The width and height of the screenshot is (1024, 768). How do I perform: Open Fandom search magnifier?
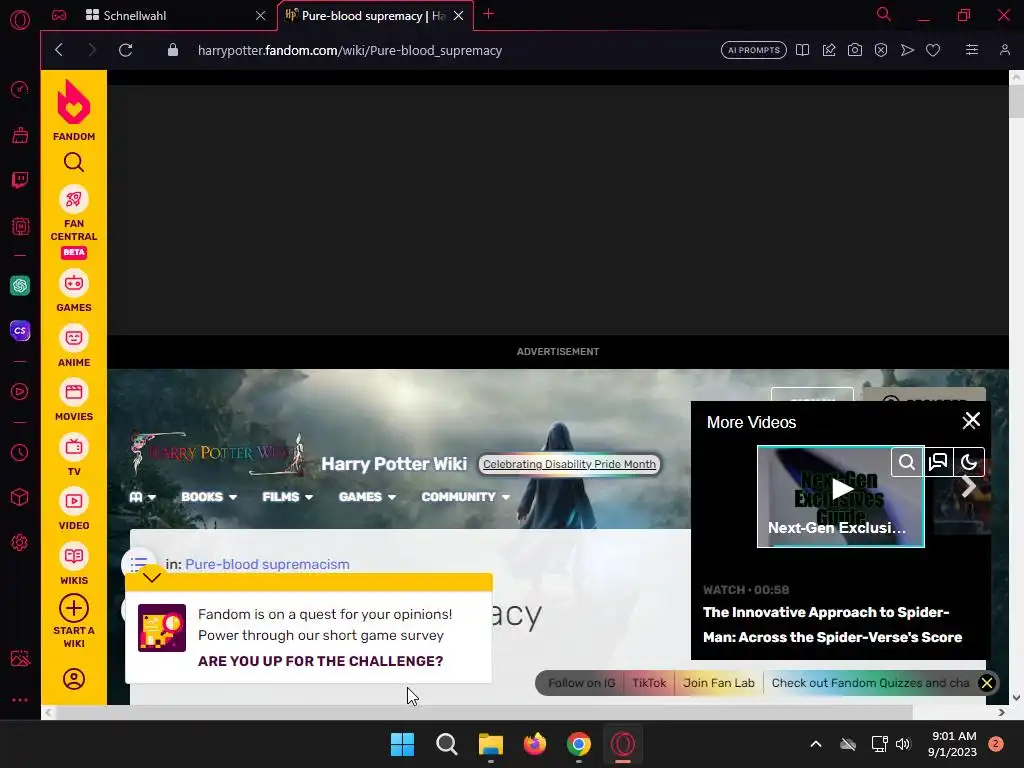pyautogui.click(x=74, y=162)
